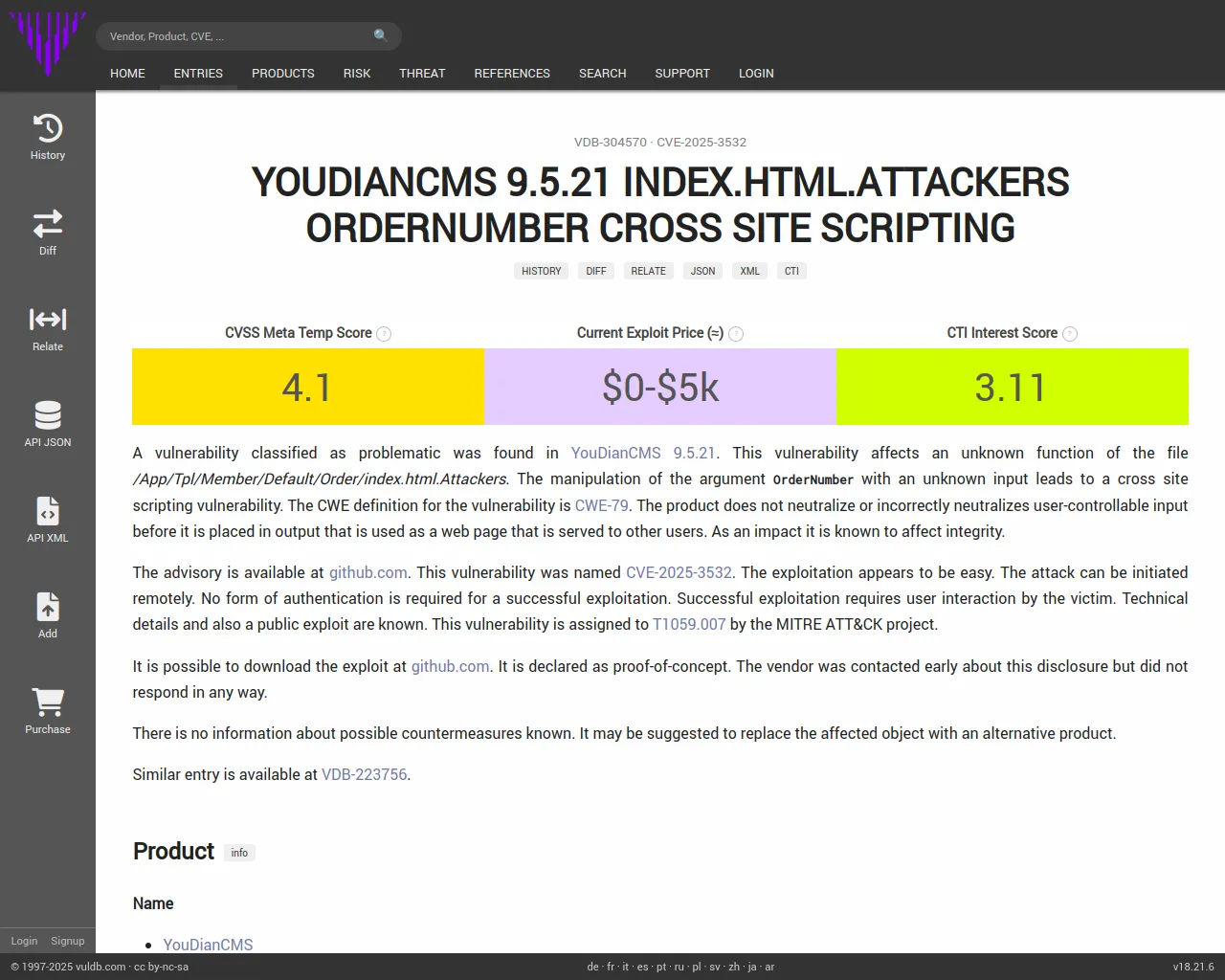The height and width of the screenshot is (980, 1225).
Task: Switch language to ja in footer
Action: (x=752, y=967)
